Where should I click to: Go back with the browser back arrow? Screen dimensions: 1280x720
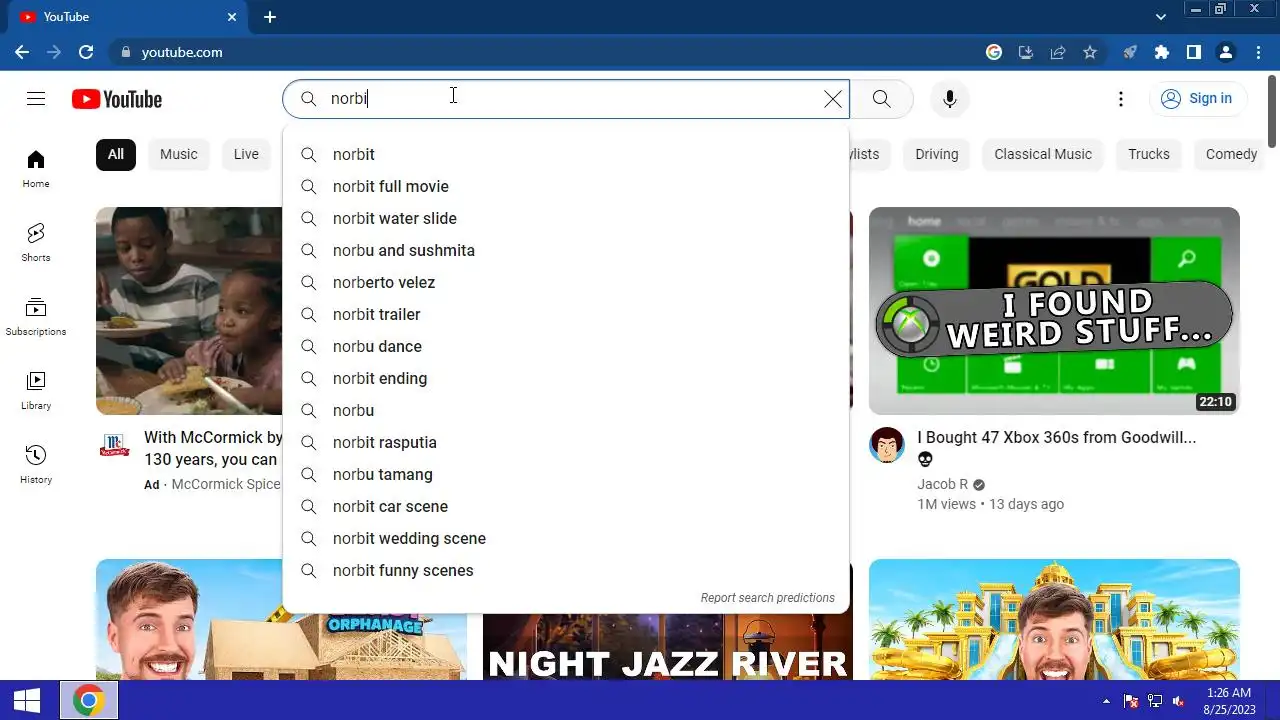coord(22,52)
